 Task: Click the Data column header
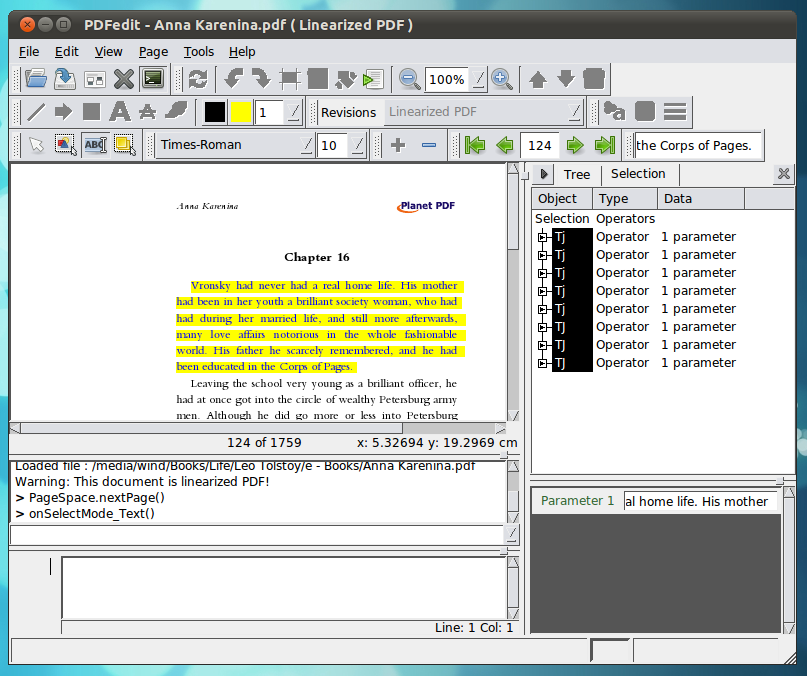701,199
